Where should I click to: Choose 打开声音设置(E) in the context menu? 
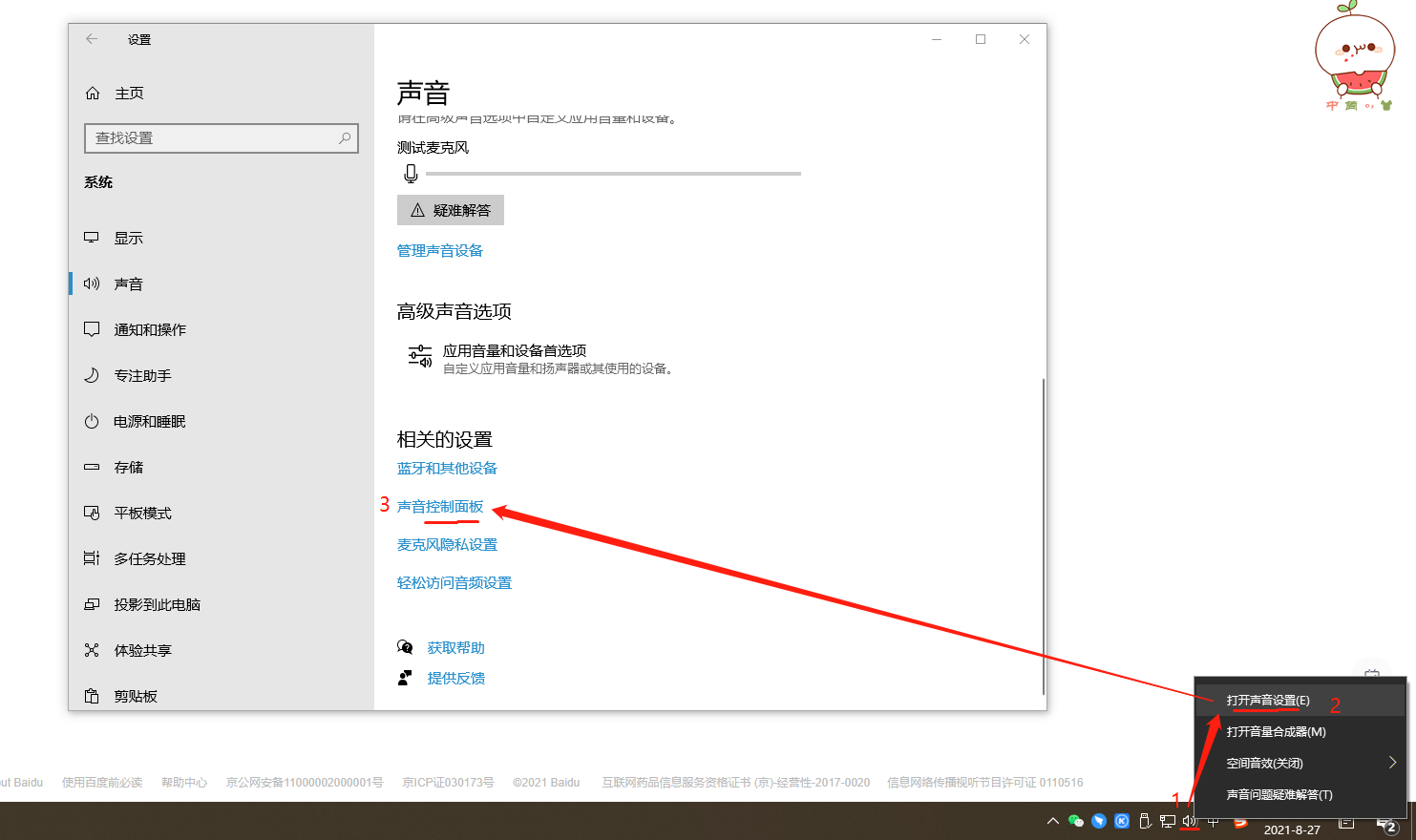click(1268, 701)
